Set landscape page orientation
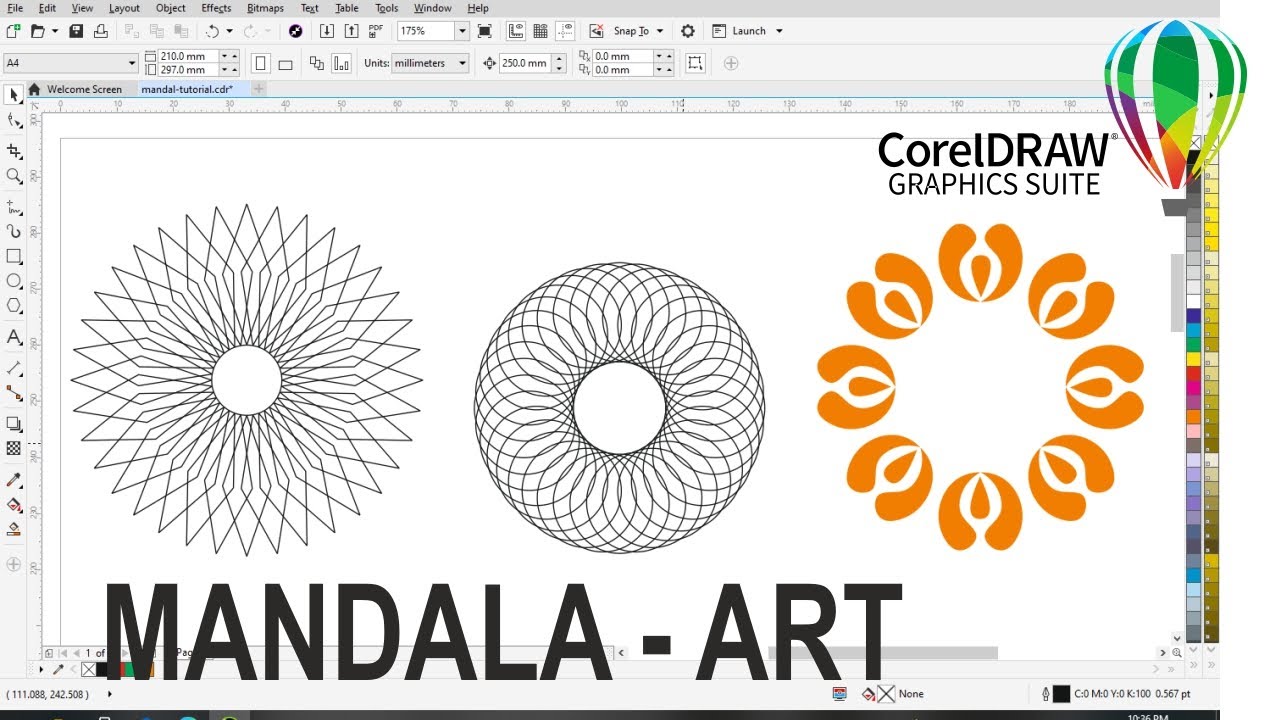1280x720 pixels. [285, 63]
